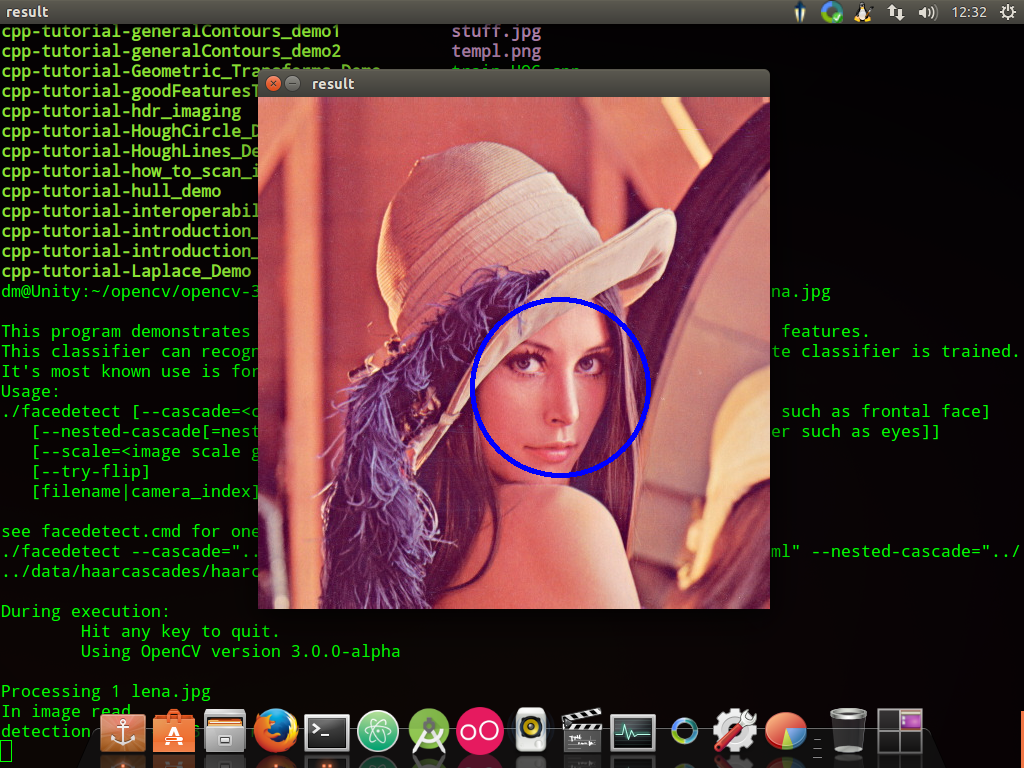The width and height of the screenshot is (1024, 768).
Task: Click the result window title bar
Action: 513,84
